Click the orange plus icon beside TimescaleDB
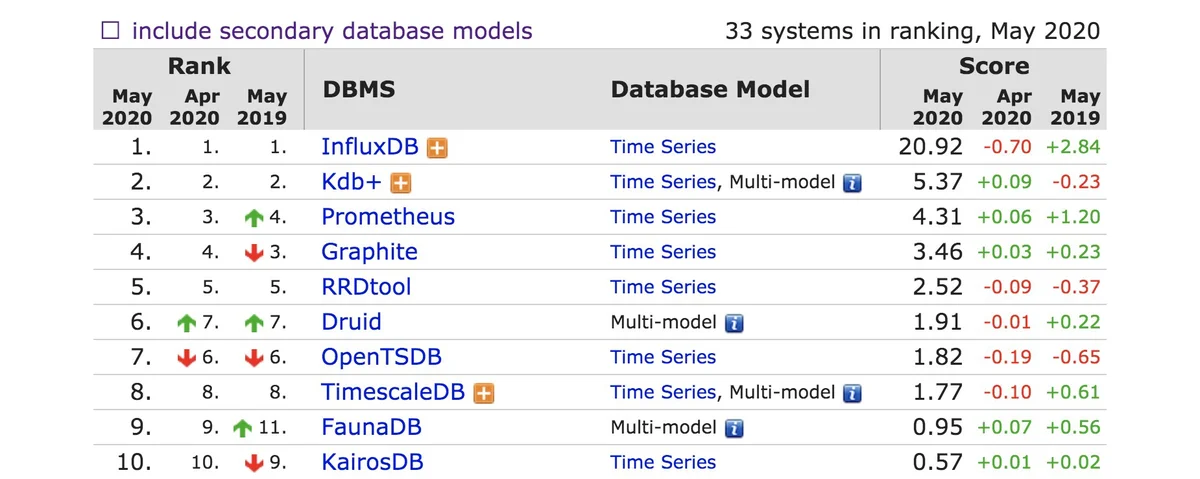 point(484,393)
